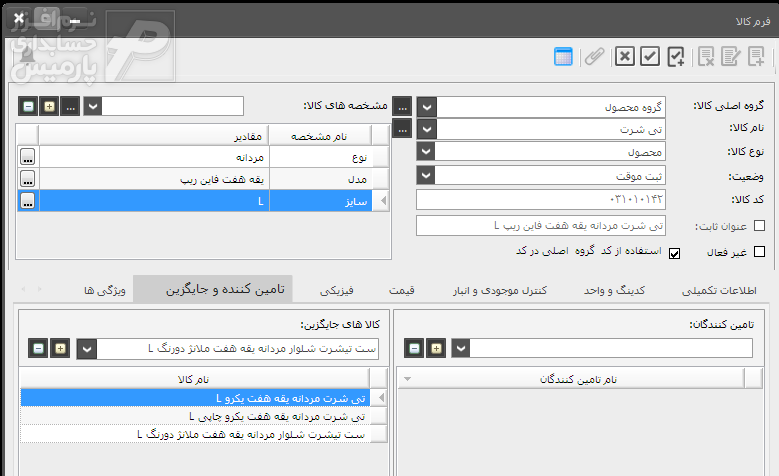Expand the وضعیت dropdown arrow

(426, 175)
